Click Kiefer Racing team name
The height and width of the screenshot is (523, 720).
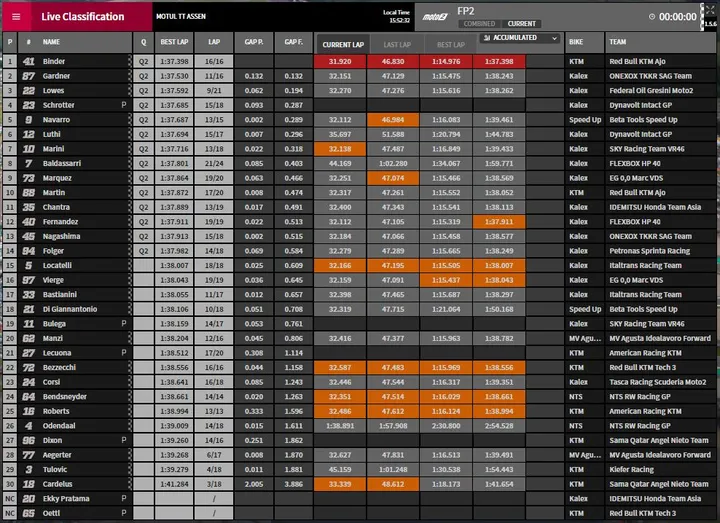click(x=631, y=469)
